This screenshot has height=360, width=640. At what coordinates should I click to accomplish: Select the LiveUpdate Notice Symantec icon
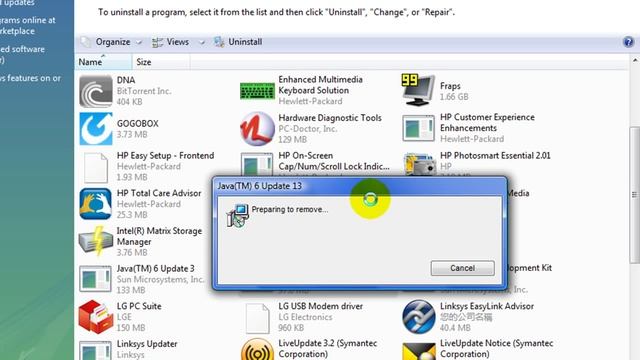[x=418, y=351]
